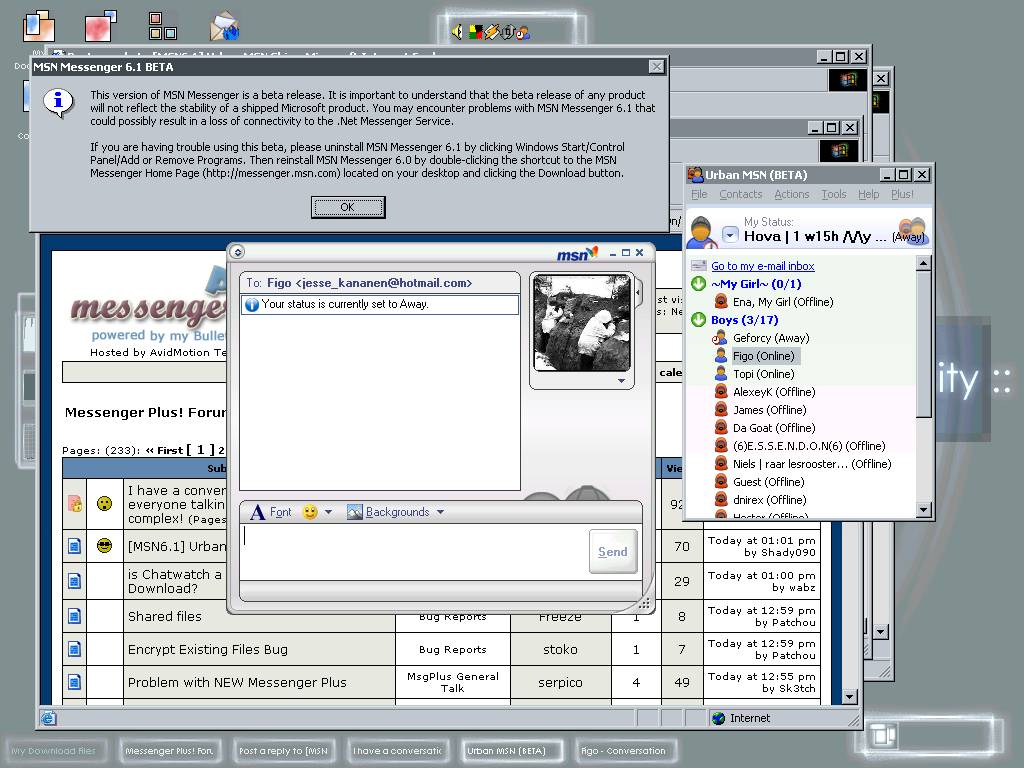Open the display picture options arrow
This screenshot has width=1024, height=768.
pyautogui.click(x=621, y=381)
